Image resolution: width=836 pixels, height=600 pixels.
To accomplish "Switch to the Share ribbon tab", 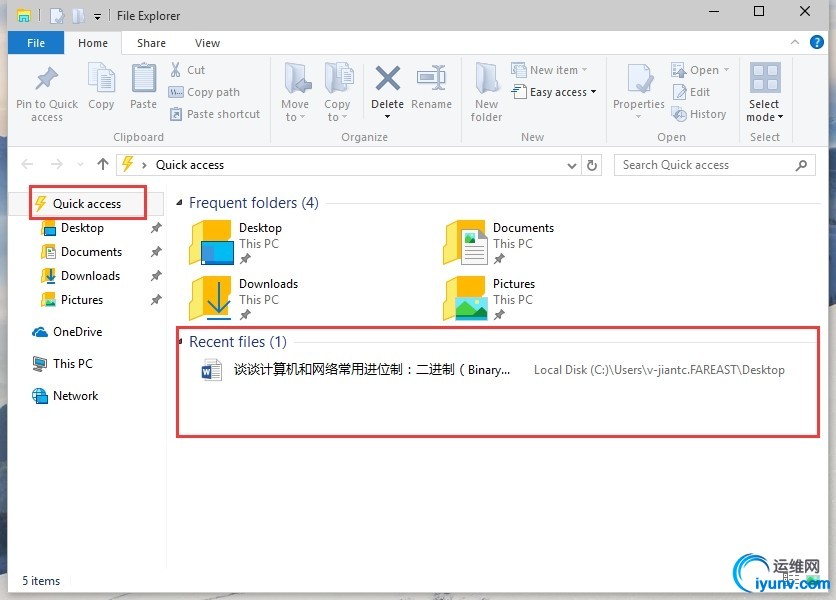I will tap(151, 43).
